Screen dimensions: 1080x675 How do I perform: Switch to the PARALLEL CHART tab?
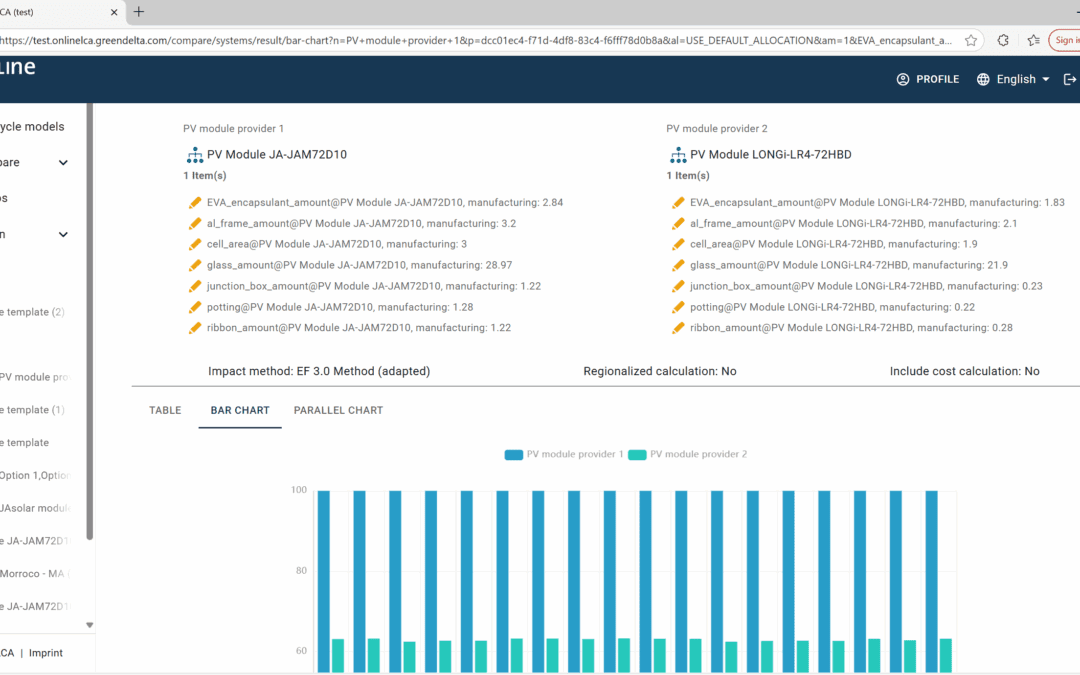click(338, 410)
